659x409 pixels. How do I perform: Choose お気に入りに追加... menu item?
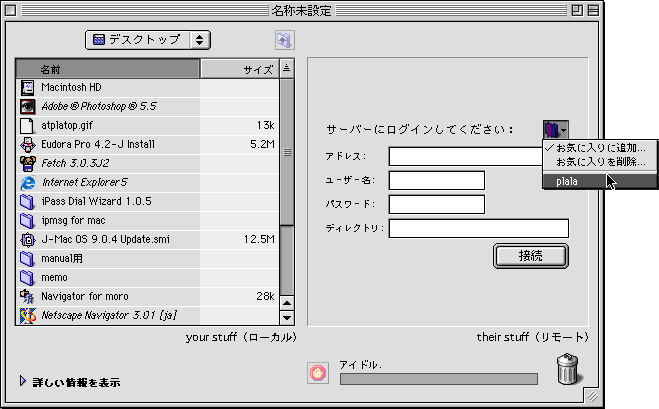600,148
